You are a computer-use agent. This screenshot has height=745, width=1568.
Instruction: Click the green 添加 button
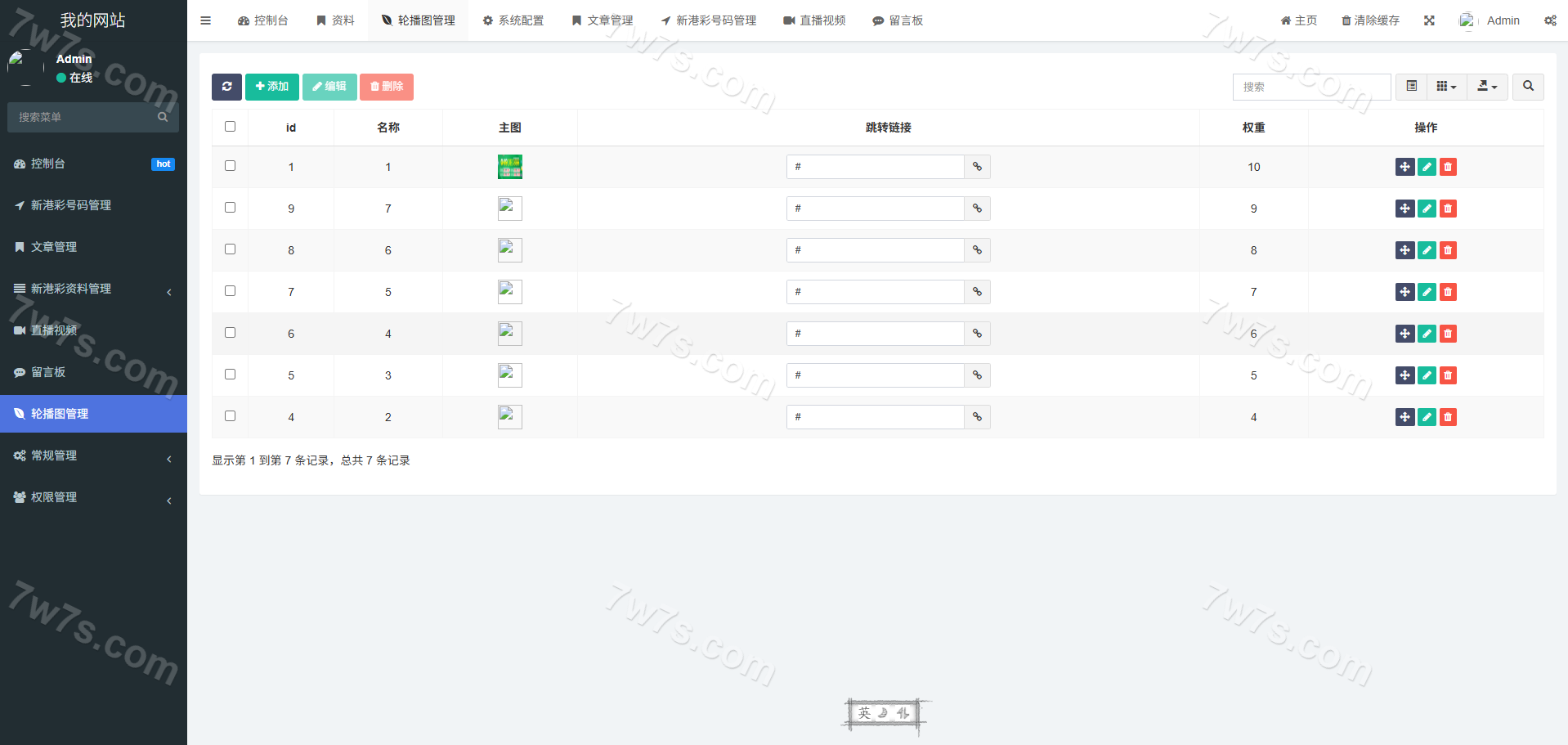coord(271,87)
